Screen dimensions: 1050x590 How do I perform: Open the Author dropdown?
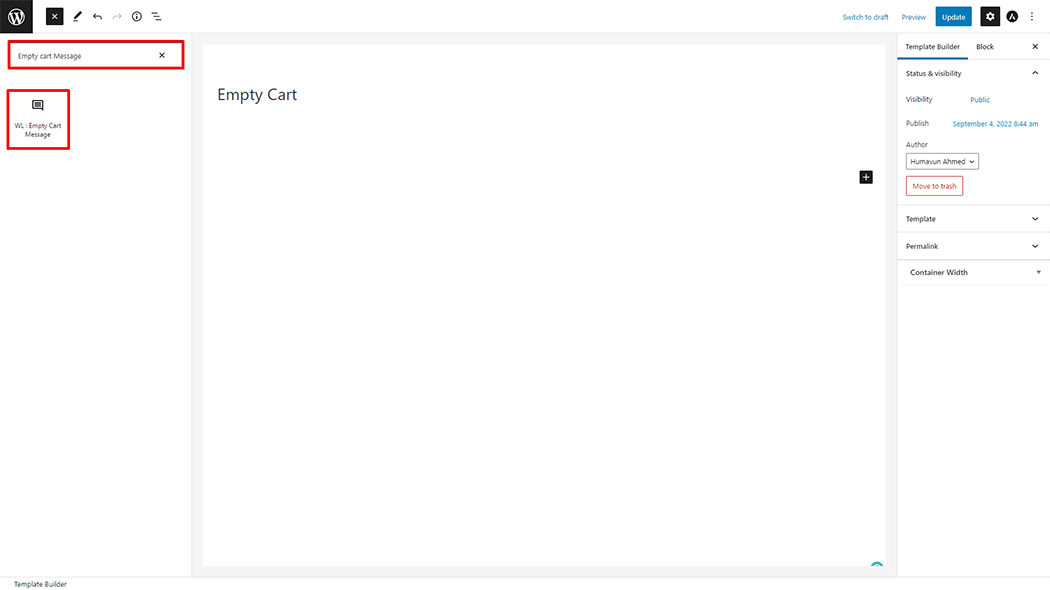click(942, 161)
